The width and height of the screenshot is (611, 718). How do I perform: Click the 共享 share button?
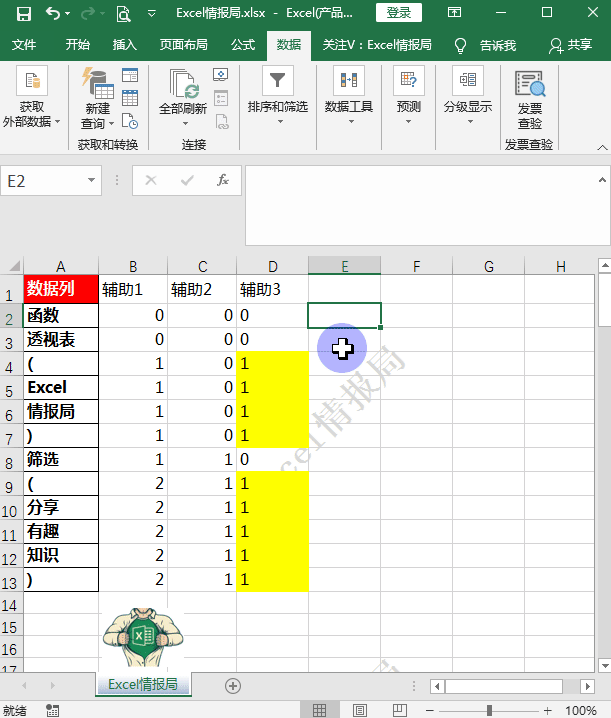(x=571, y=45)
